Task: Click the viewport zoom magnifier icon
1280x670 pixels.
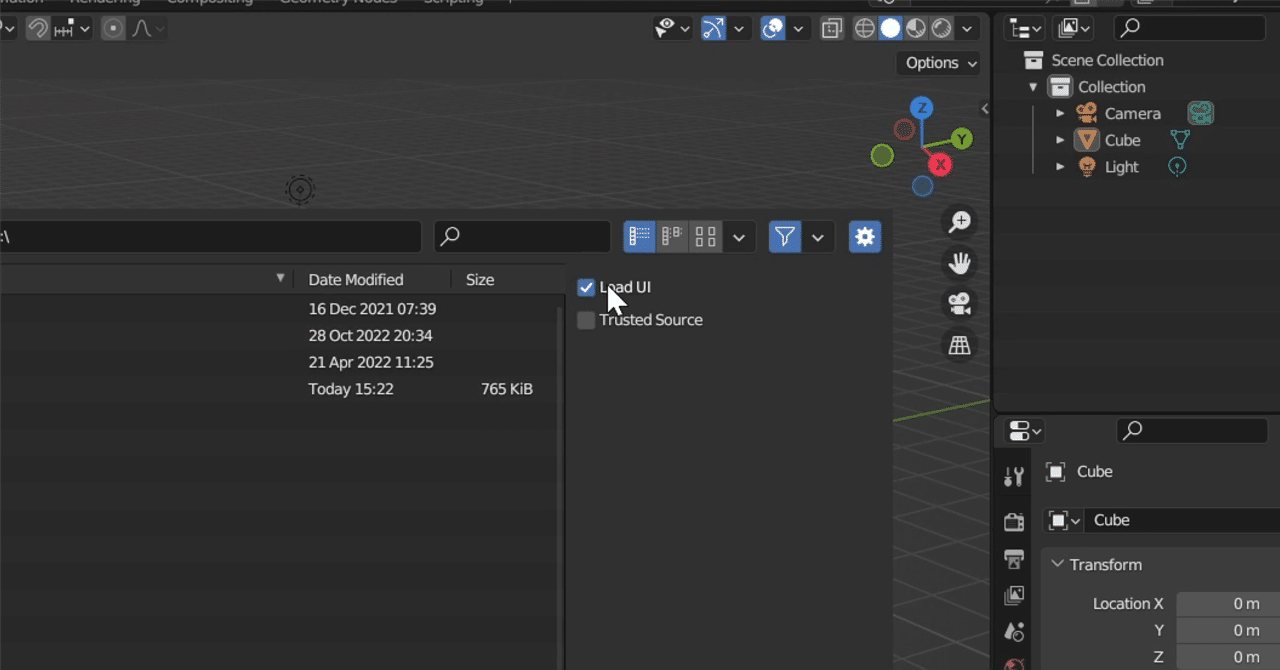Action: tap(959, 221)
